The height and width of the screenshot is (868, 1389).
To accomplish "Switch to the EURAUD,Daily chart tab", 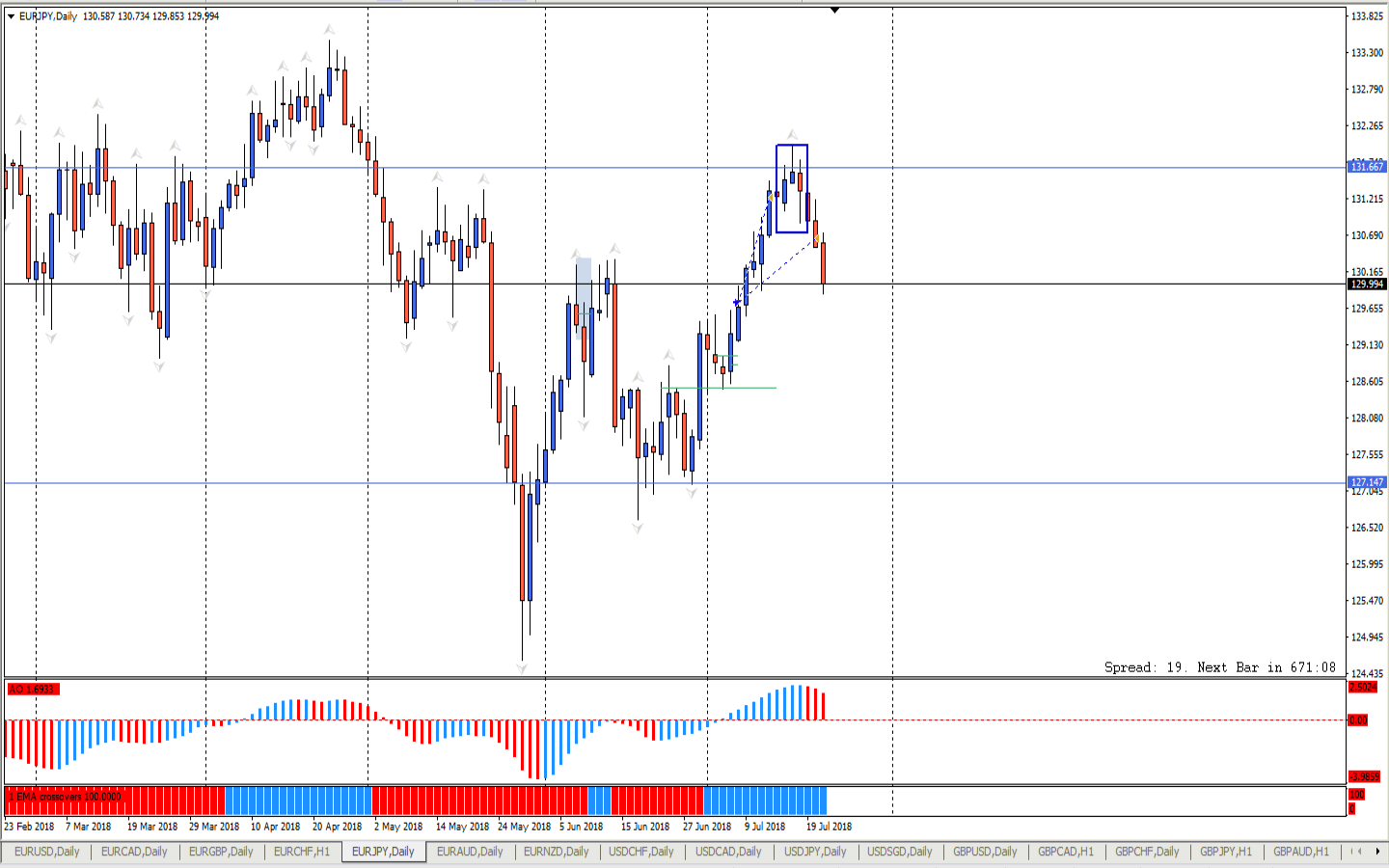I will pos(470,852).
